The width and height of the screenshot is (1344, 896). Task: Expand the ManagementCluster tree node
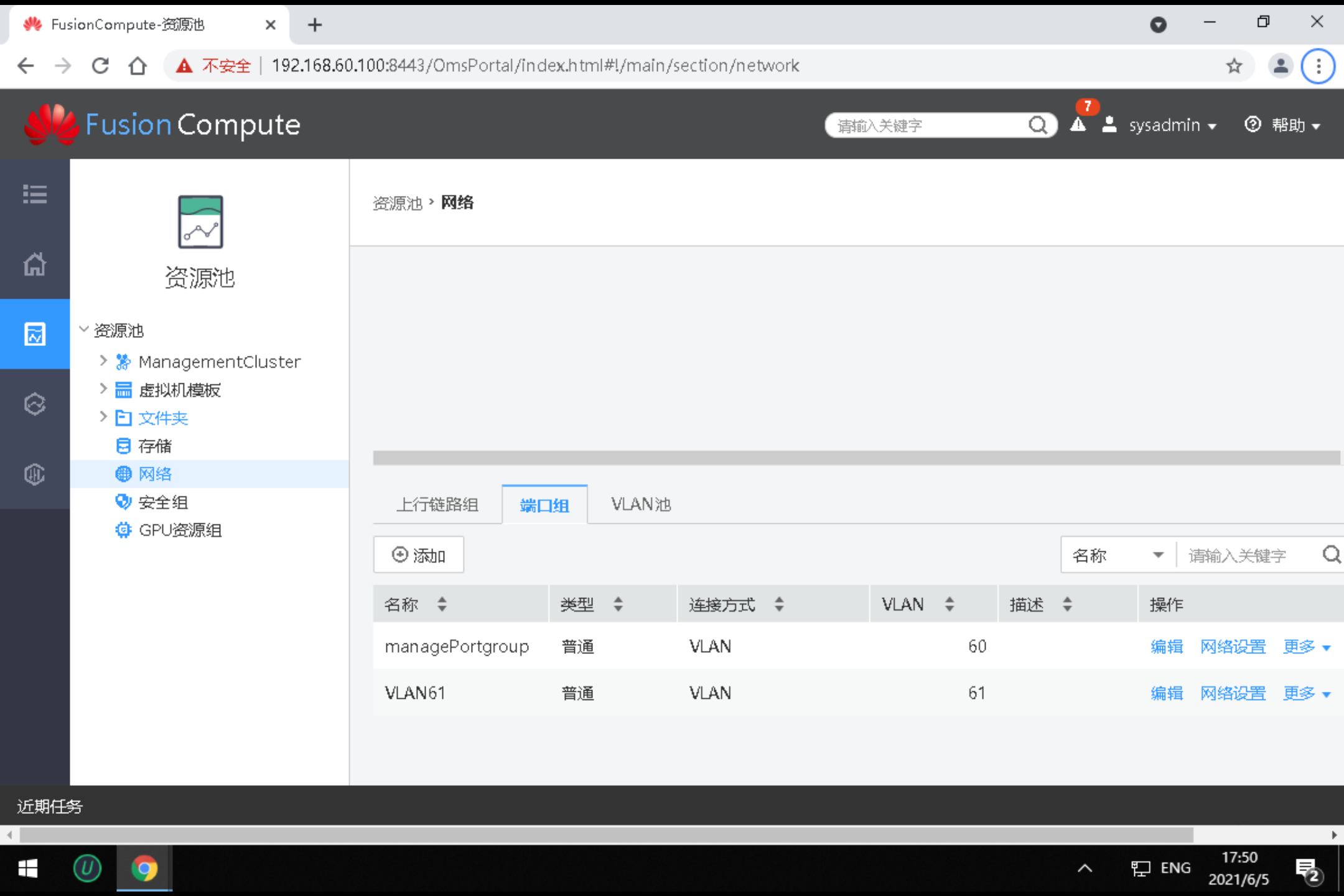pyautogui.click(x=103, y=360)
